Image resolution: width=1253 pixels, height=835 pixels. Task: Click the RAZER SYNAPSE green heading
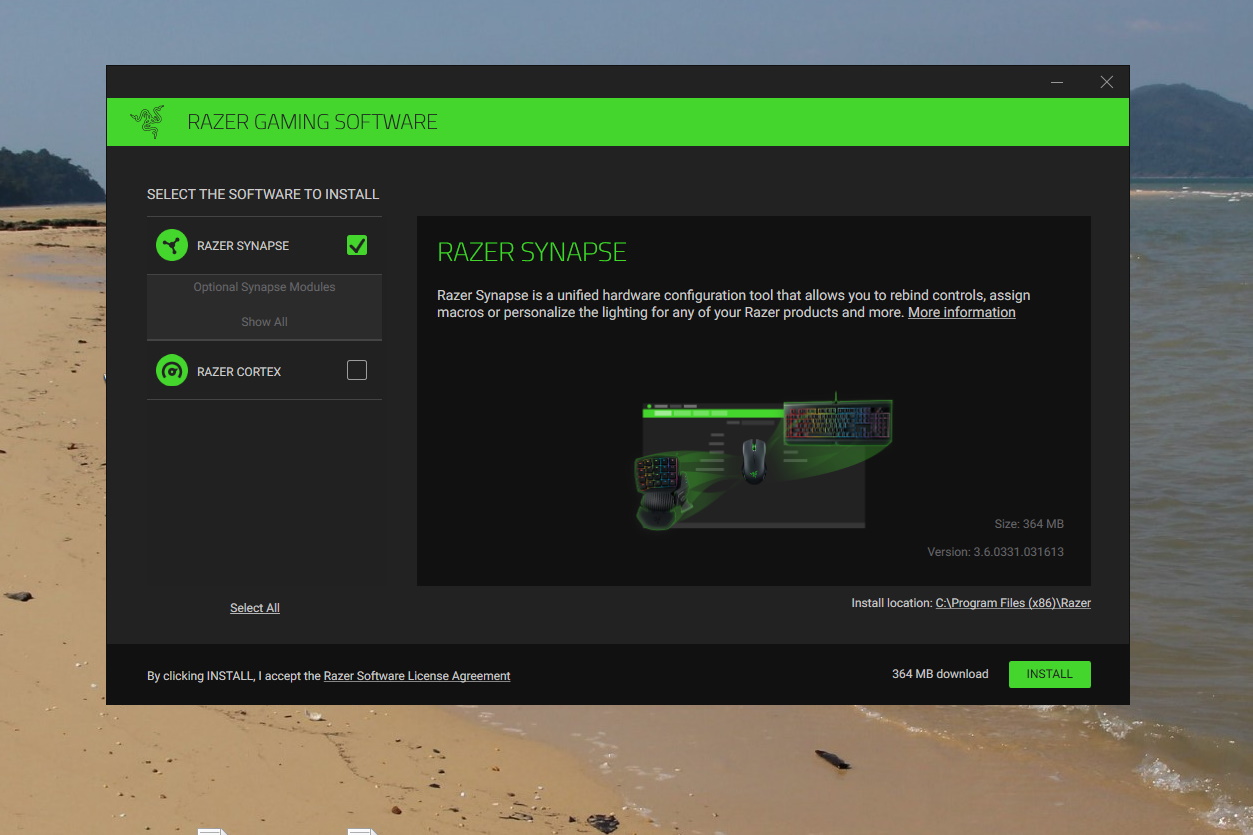click(x=532, y=252)
